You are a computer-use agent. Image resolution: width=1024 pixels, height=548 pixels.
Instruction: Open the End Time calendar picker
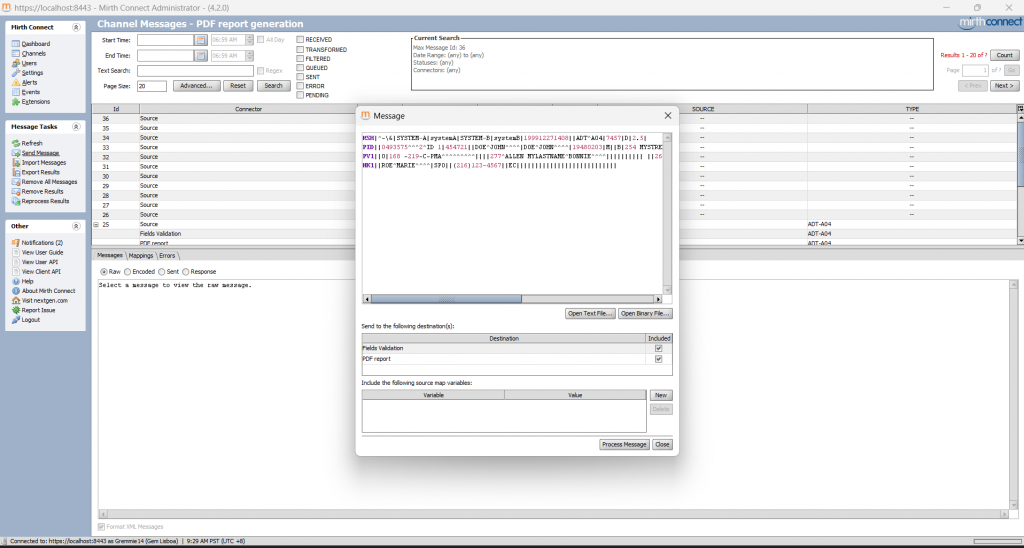(x=200, y=56)
